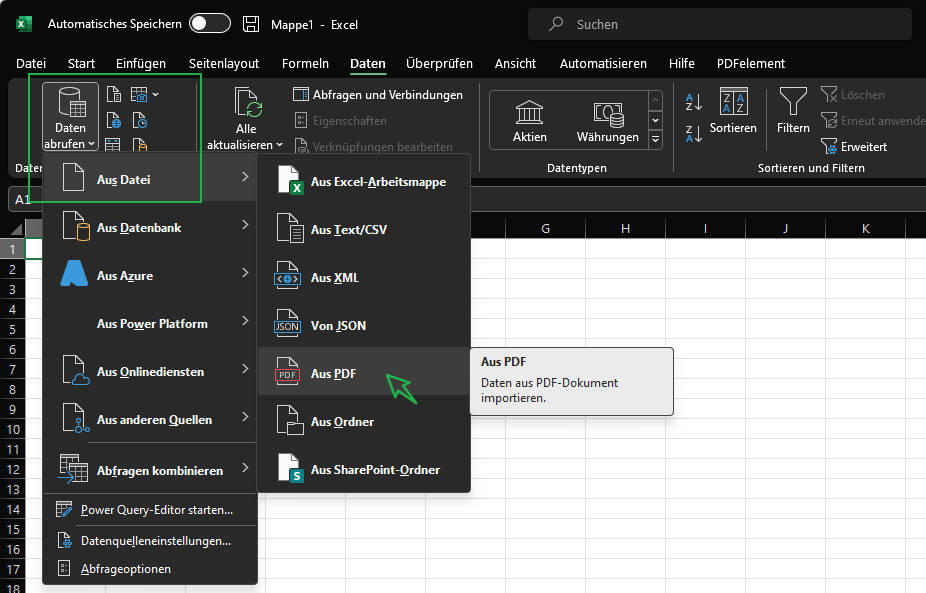
Task: Expand the Datentypen gallery more arrow
Action: point(655,139)
